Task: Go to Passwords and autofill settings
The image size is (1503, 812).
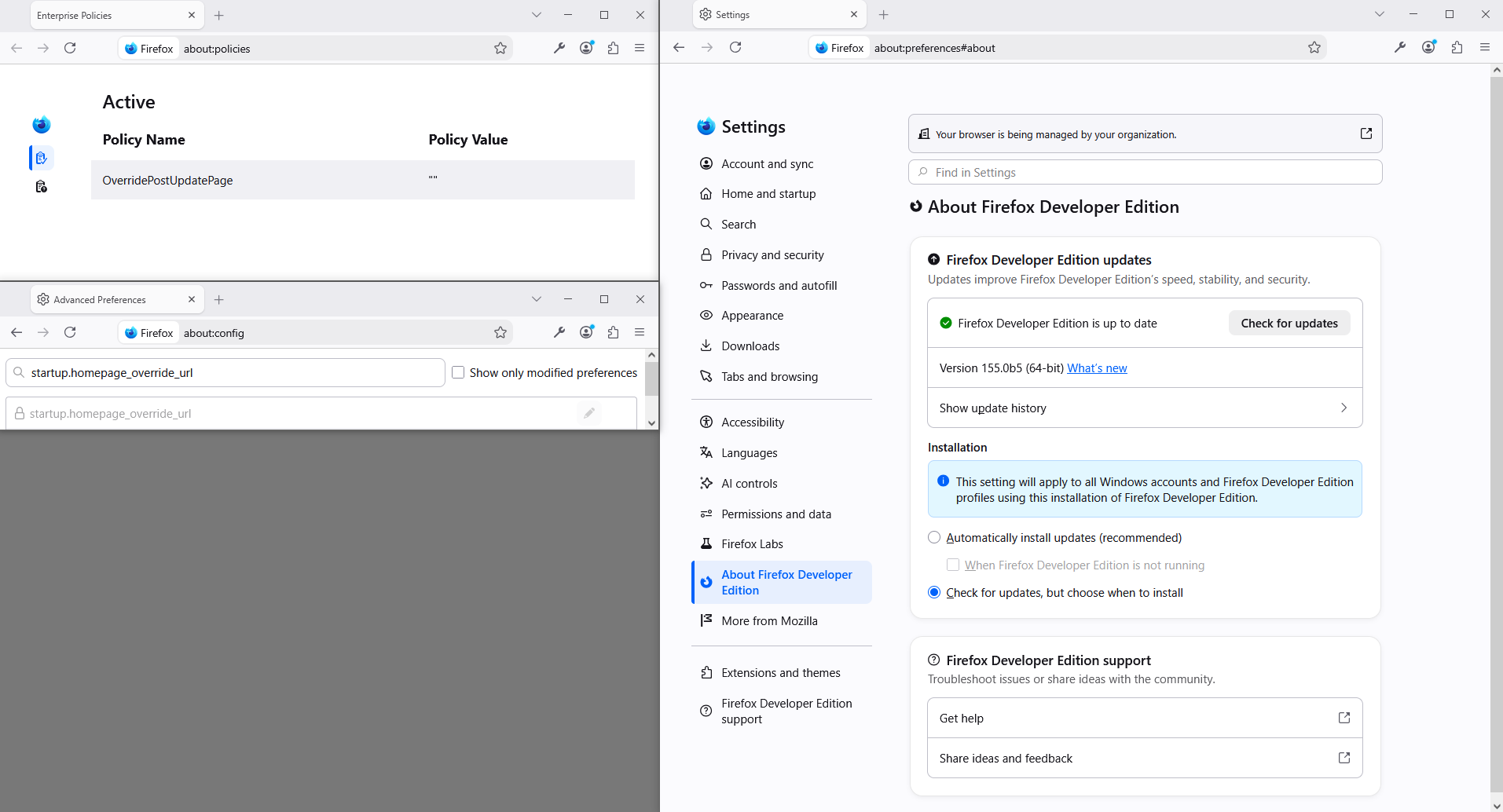Action: click(x=782, y=285)
